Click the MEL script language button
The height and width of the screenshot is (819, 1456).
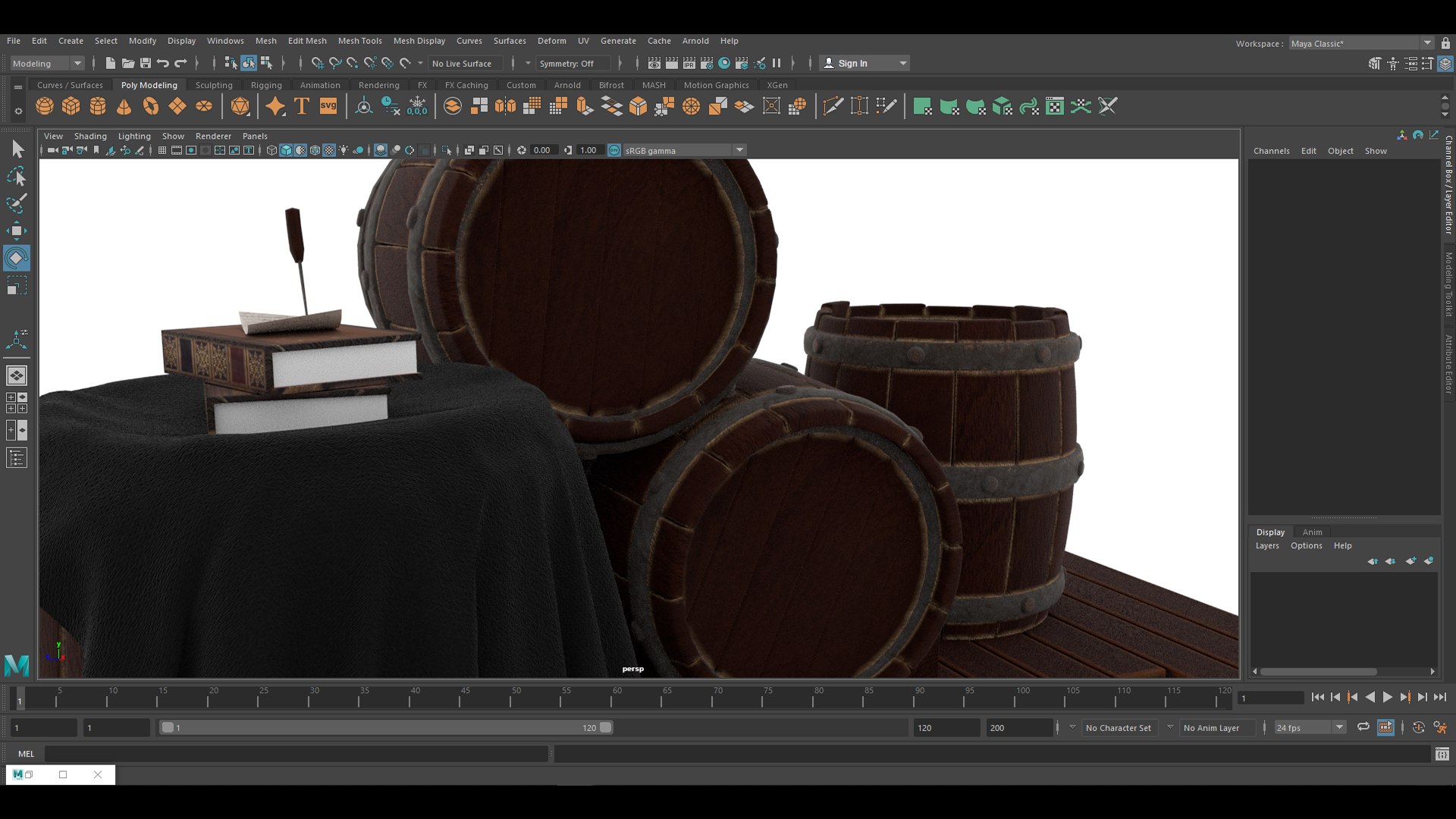pyautogui.click(x=27, y=754)
